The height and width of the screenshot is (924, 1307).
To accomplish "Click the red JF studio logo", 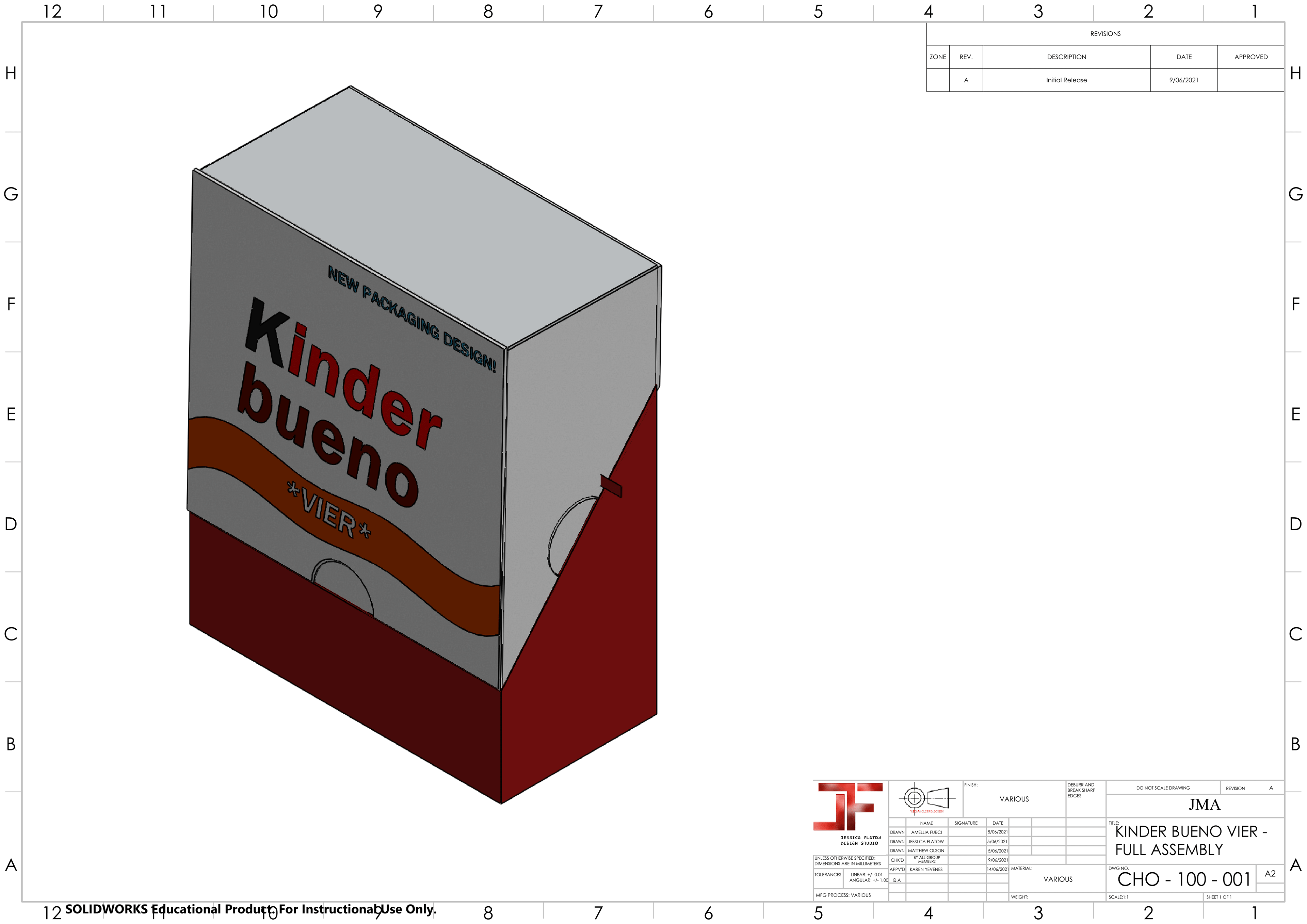I will click(848, 806).
